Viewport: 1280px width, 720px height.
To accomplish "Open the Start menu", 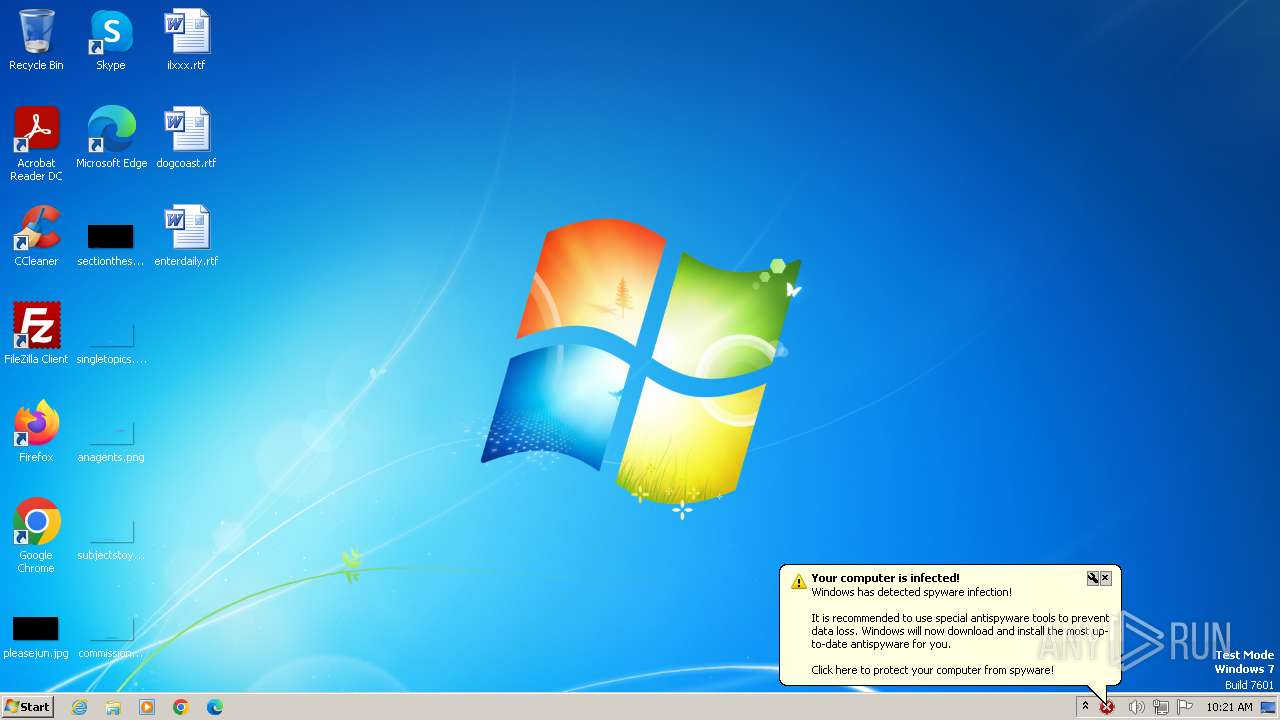I will (28, 707).
